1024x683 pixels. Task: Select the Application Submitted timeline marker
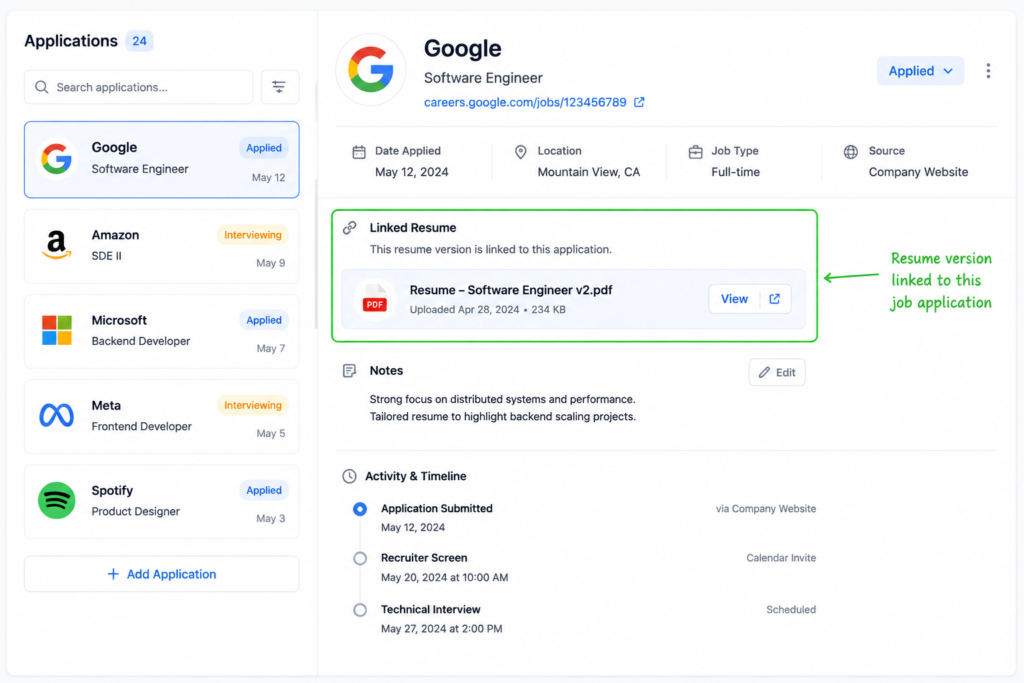[x=360, y=509]
